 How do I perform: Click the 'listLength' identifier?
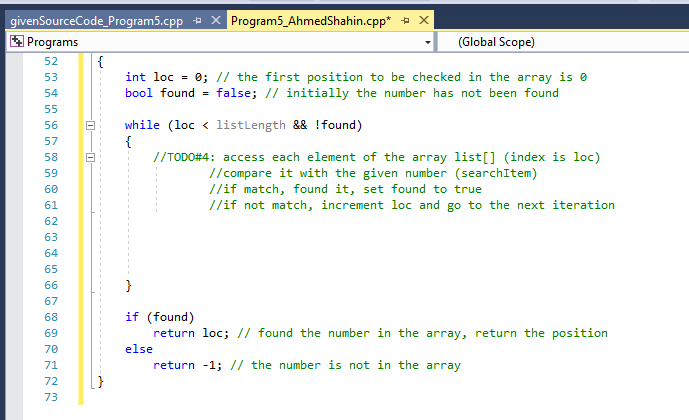(x=251, y=125)
